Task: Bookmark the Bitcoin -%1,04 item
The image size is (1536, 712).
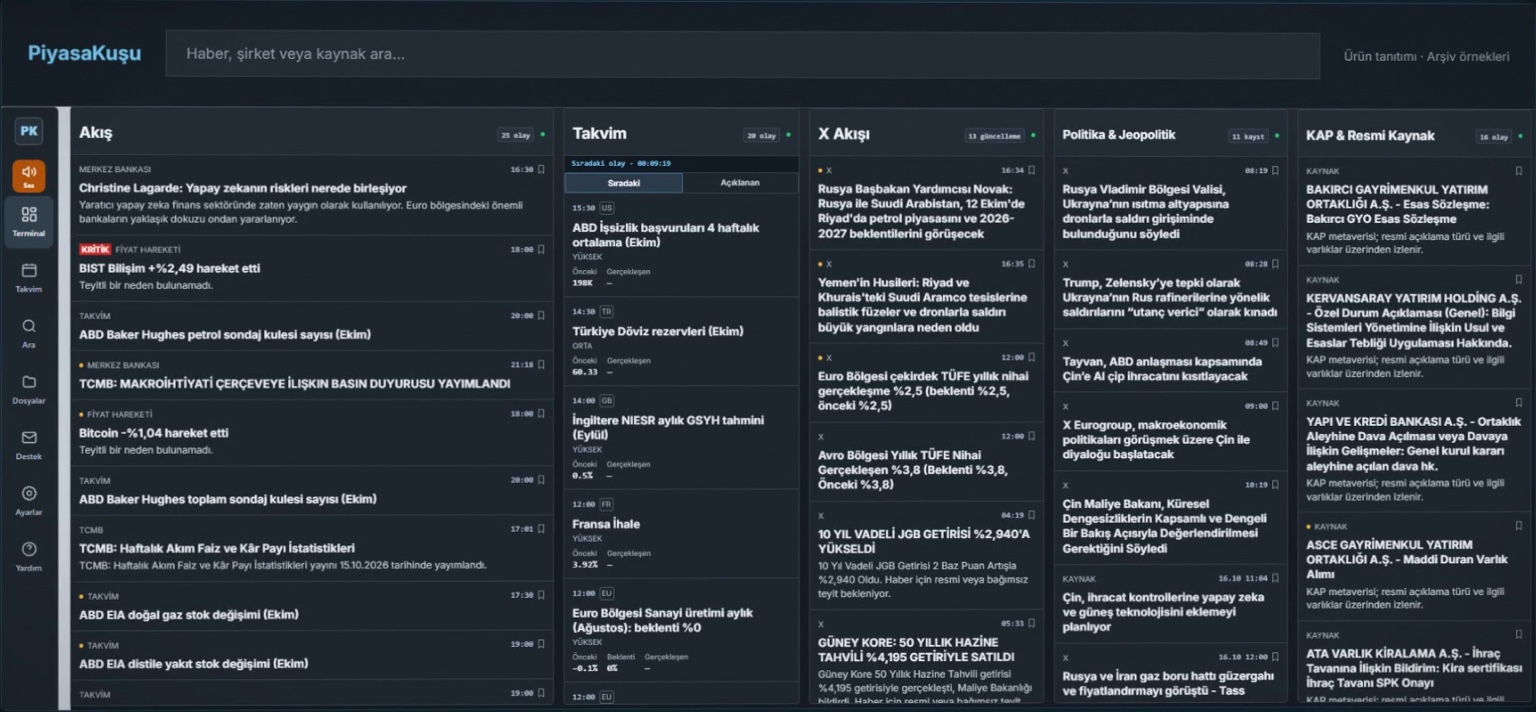Action: pos(541,414)
